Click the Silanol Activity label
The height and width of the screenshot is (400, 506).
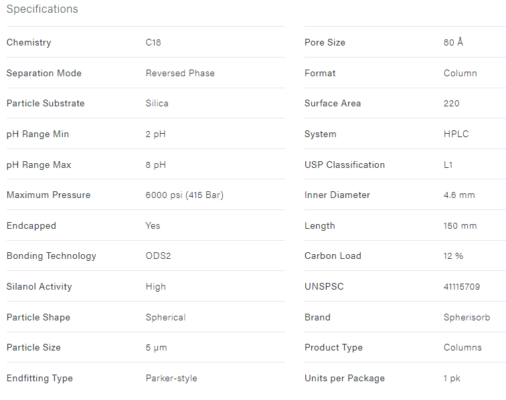[x=39, y=287]
